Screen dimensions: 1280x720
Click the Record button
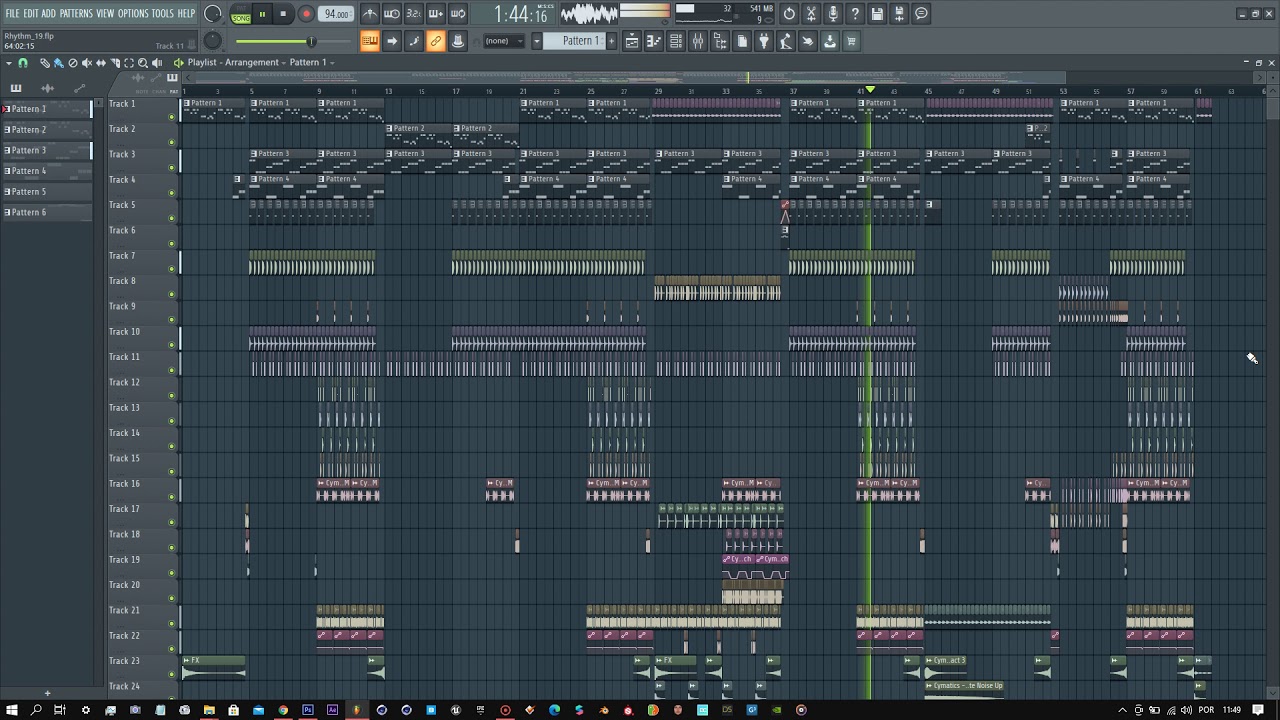(306, 14)
